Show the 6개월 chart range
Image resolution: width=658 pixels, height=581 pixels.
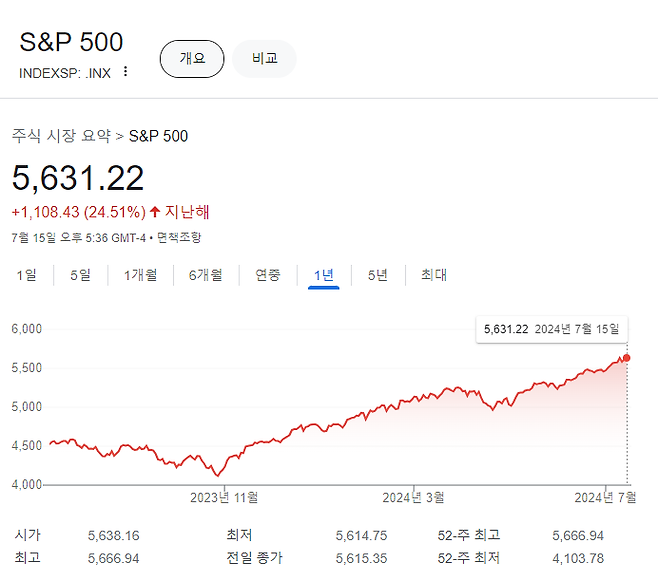(206, 275)
